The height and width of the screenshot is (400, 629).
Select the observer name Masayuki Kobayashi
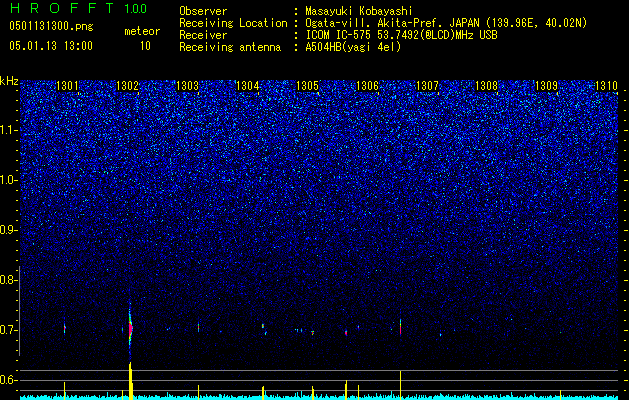[x=359, y=11]
